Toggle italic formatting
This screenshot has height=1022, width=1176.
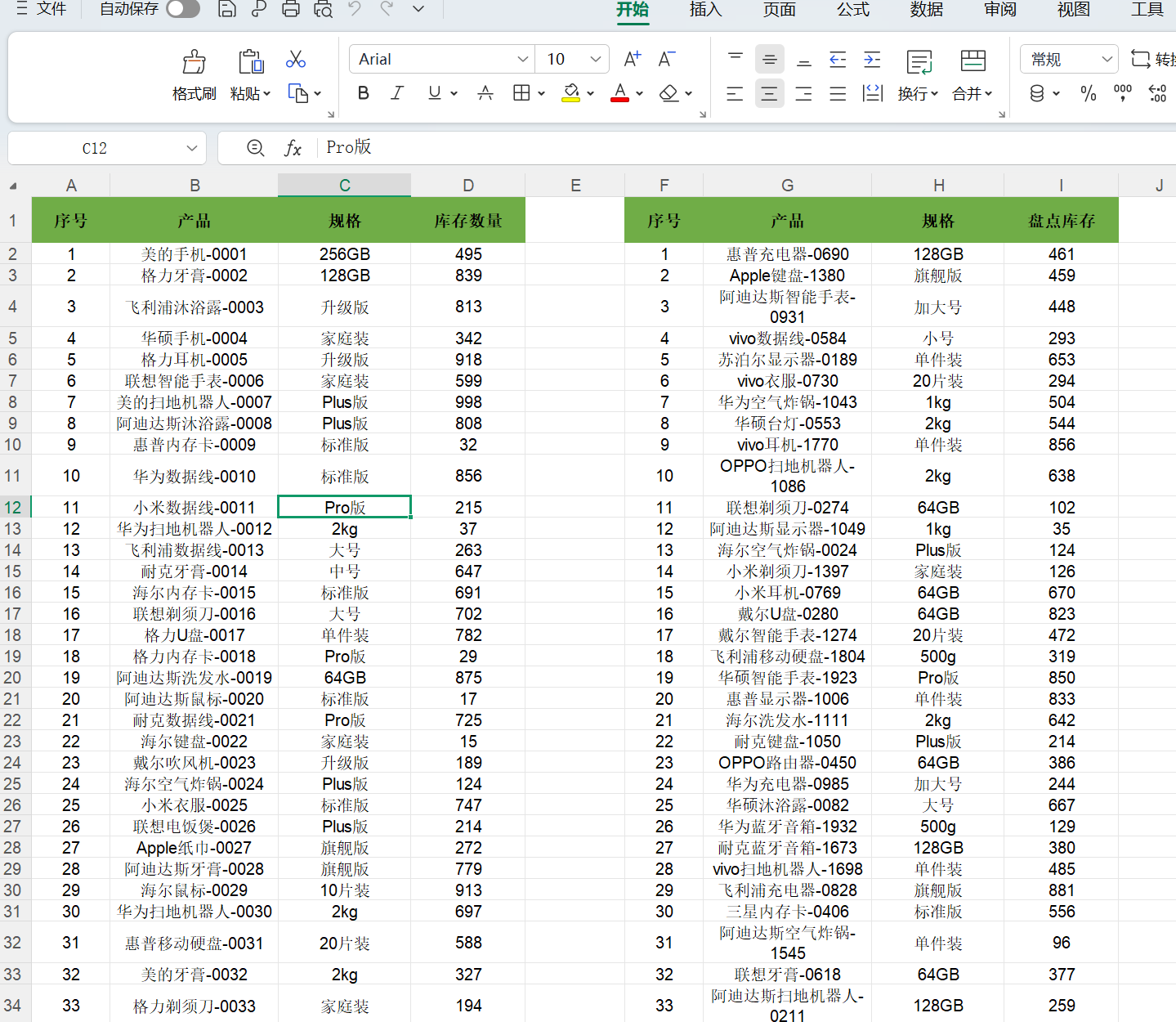(x=397, y=93)
